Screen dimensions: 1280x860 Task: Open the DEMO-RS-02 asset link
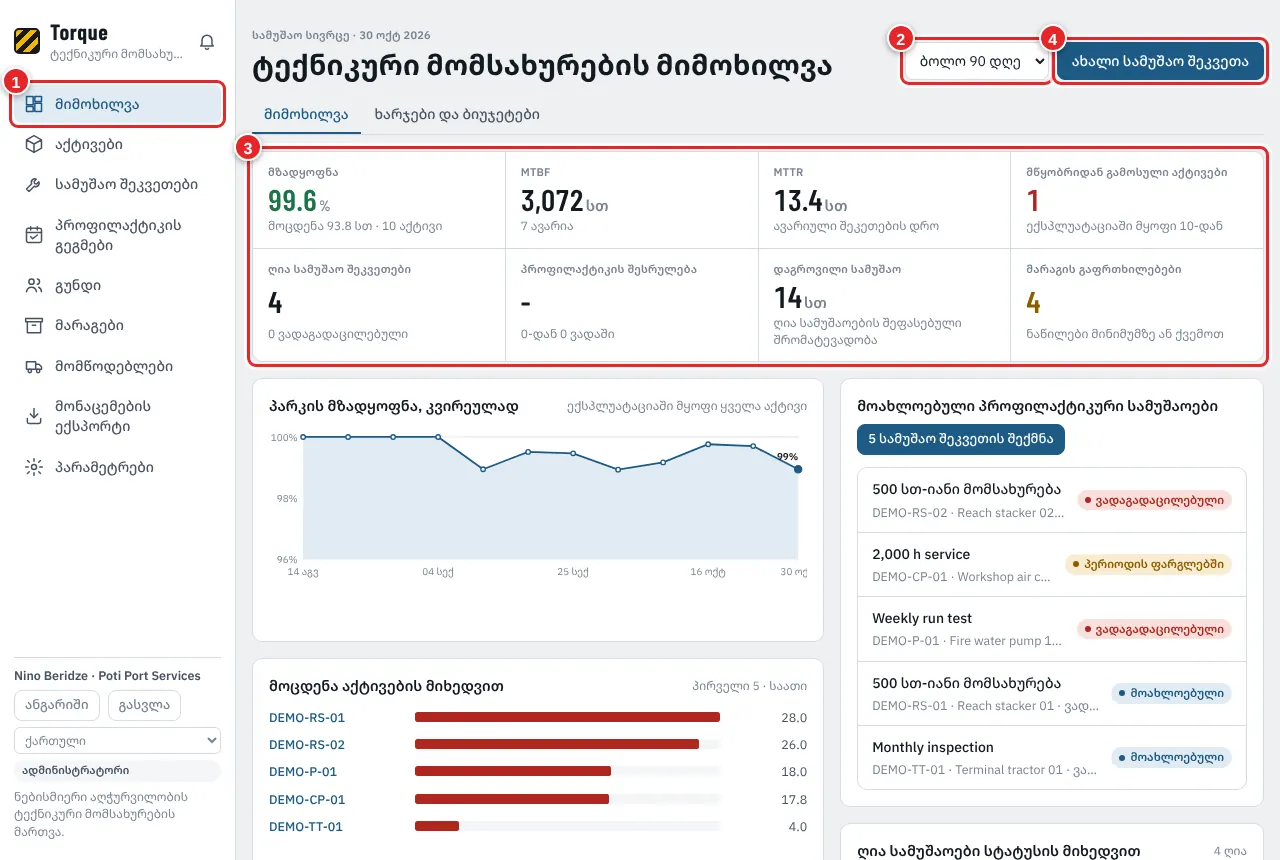pyautogui.click(x=307, y=745)
